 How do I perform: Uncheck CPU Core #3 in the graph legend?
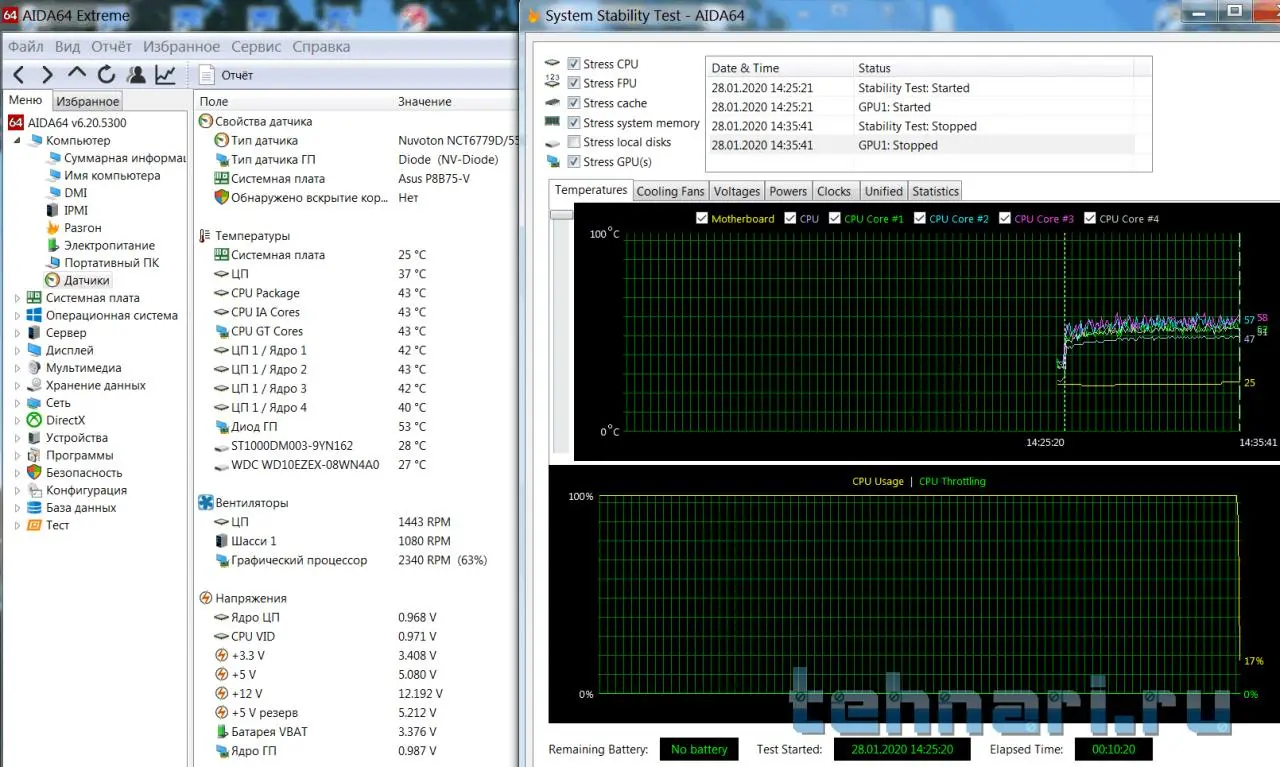(1005, 219)
